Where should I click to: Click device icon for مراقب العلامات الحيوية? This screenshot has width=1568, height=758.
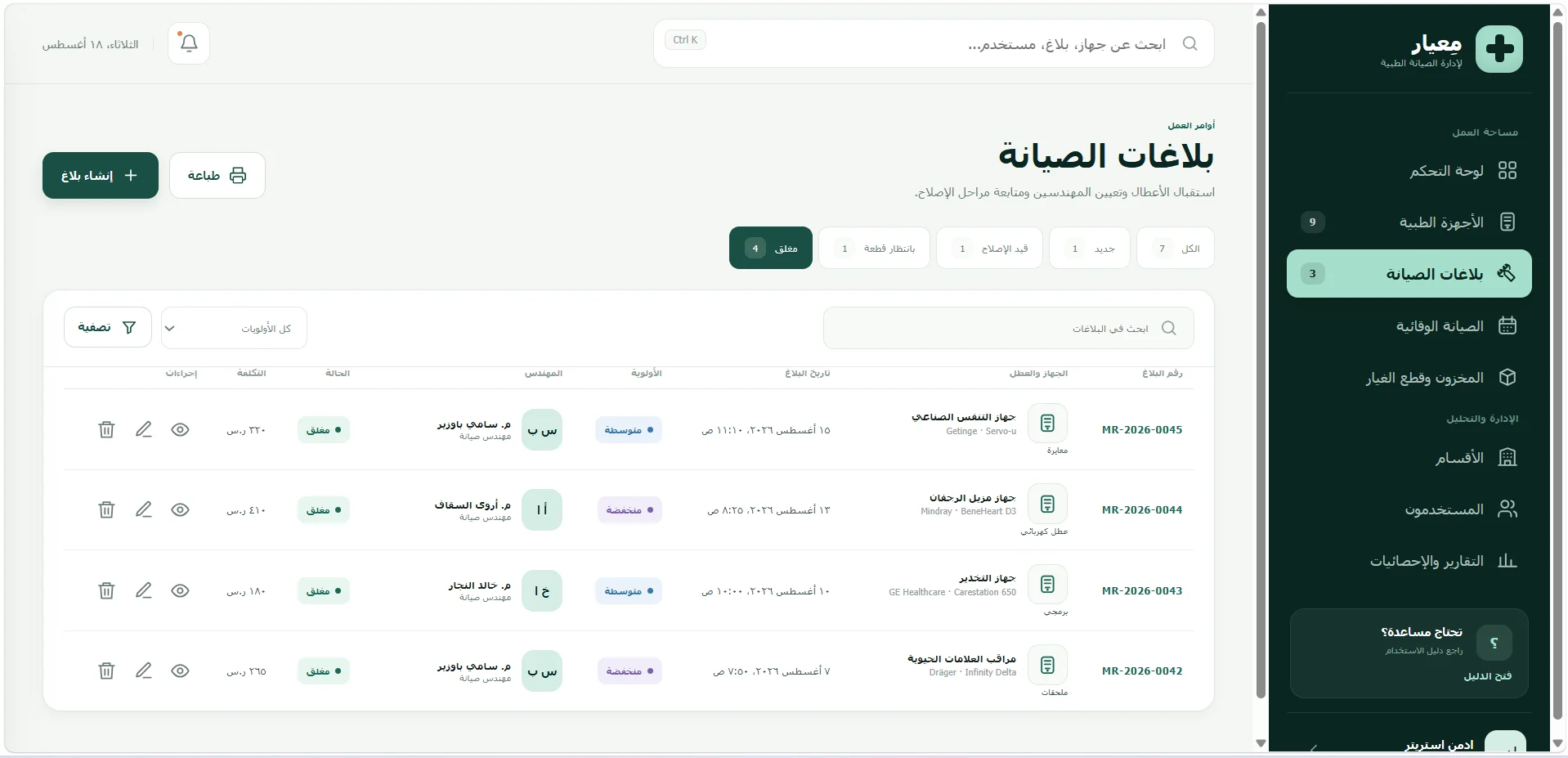point(1047,665)
